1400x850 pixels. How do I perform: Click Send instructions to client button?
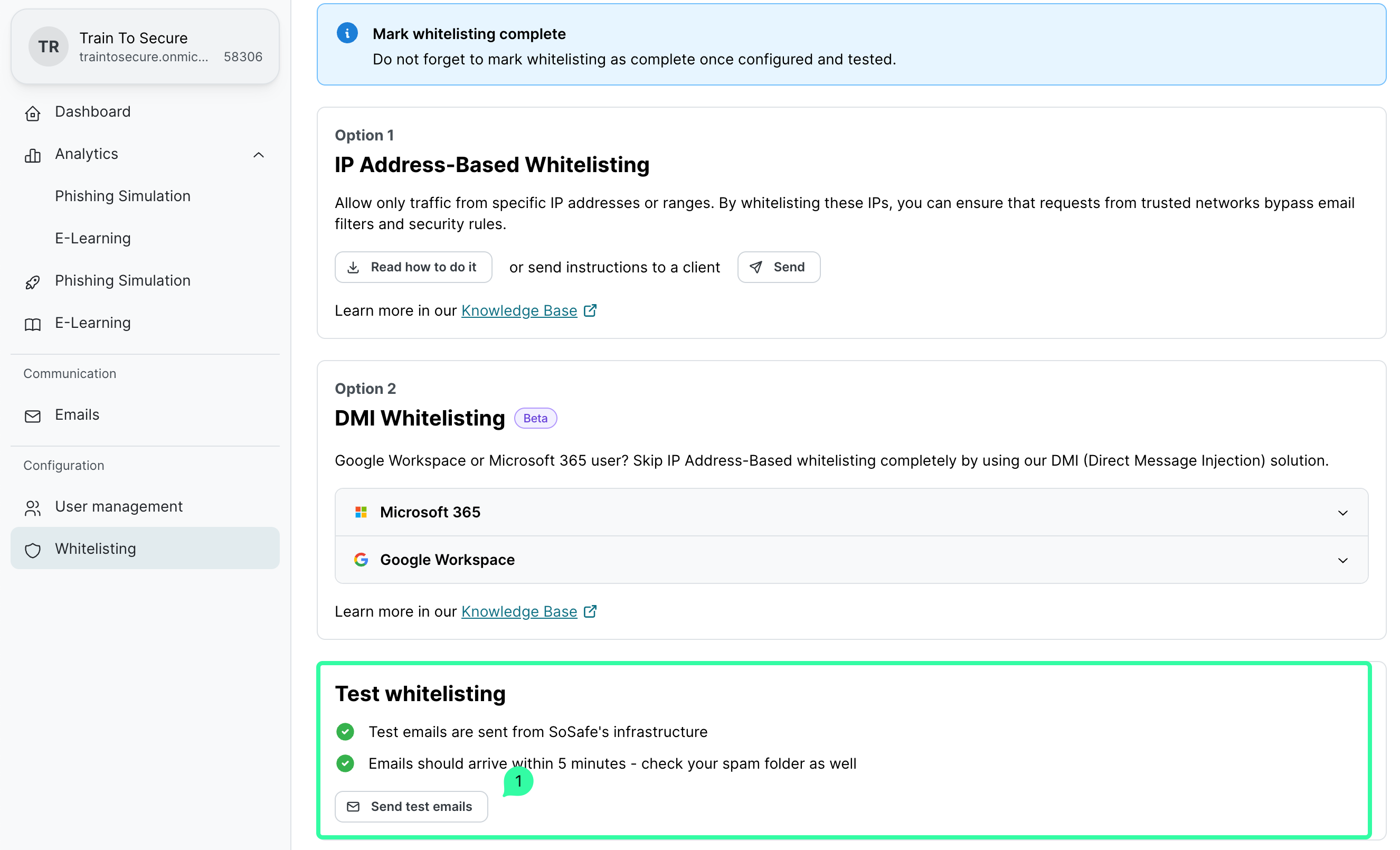coord(778,267)
